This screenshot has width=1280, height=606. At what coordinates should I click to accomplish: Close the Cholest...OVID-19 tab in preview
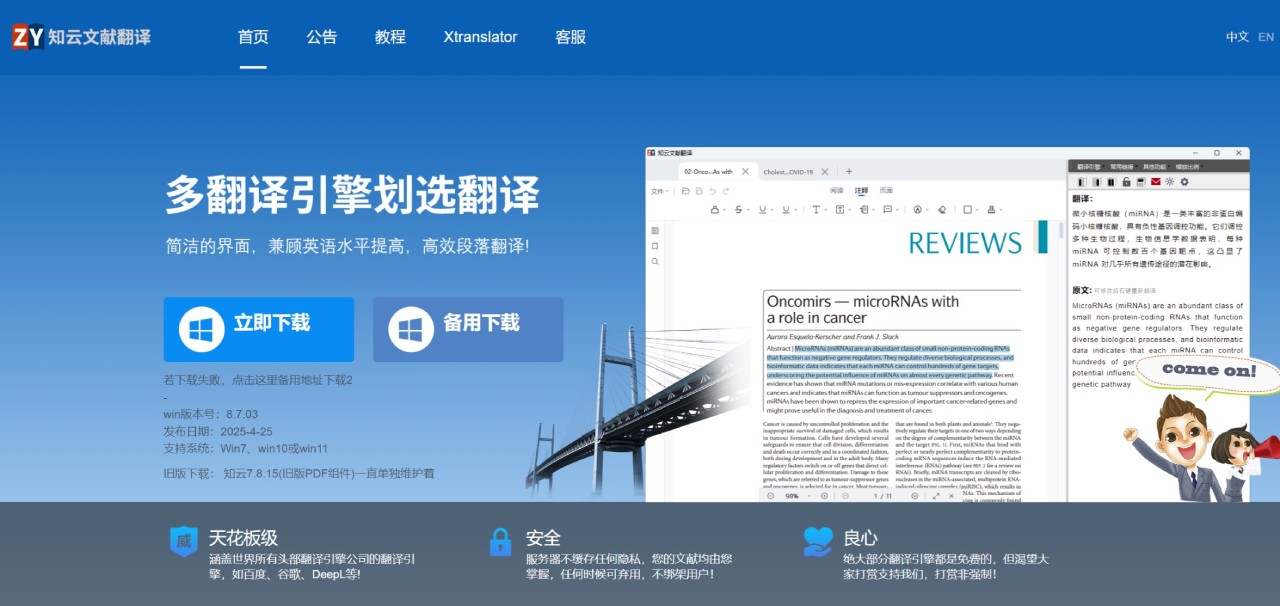point(825,171)
